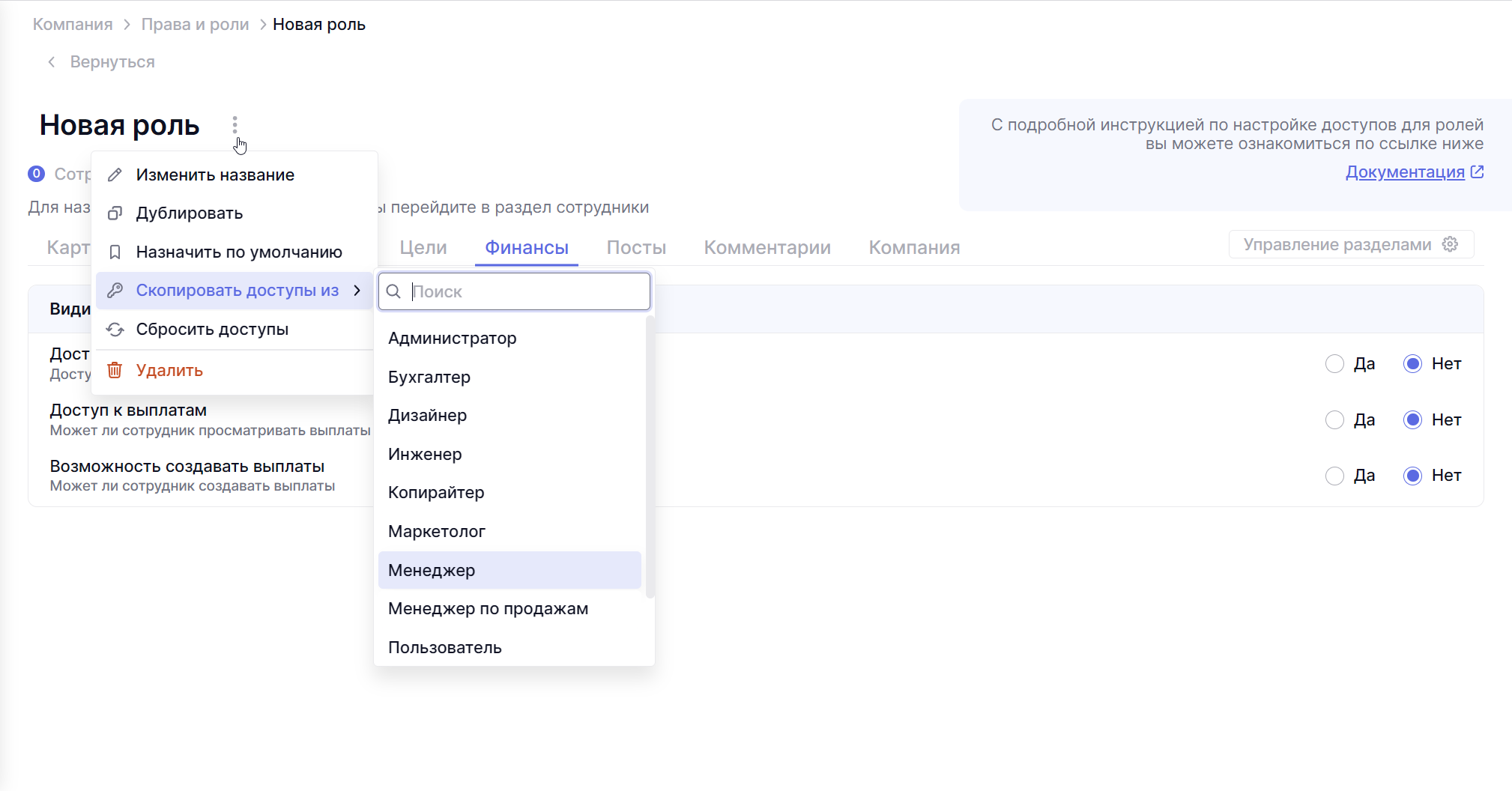Select Нет for Возможность создавать выплаты

[1412, 476]
